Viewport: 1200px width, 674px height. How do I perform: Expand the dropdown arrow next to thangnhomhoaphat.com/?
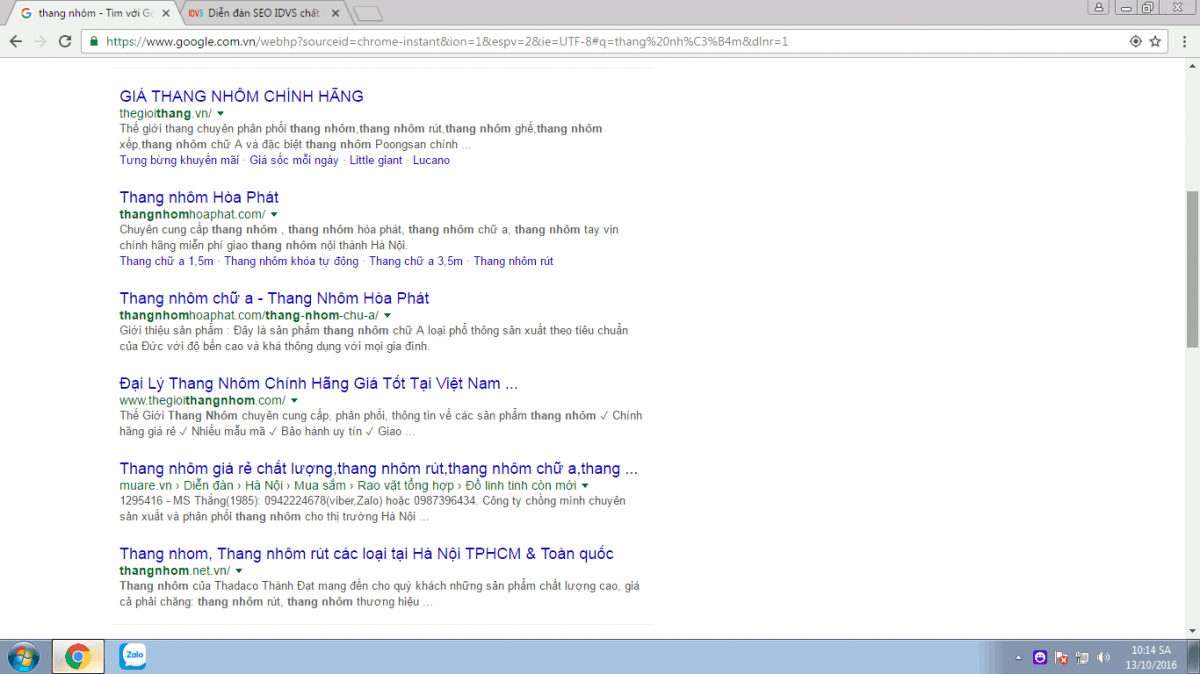point(274,215)
